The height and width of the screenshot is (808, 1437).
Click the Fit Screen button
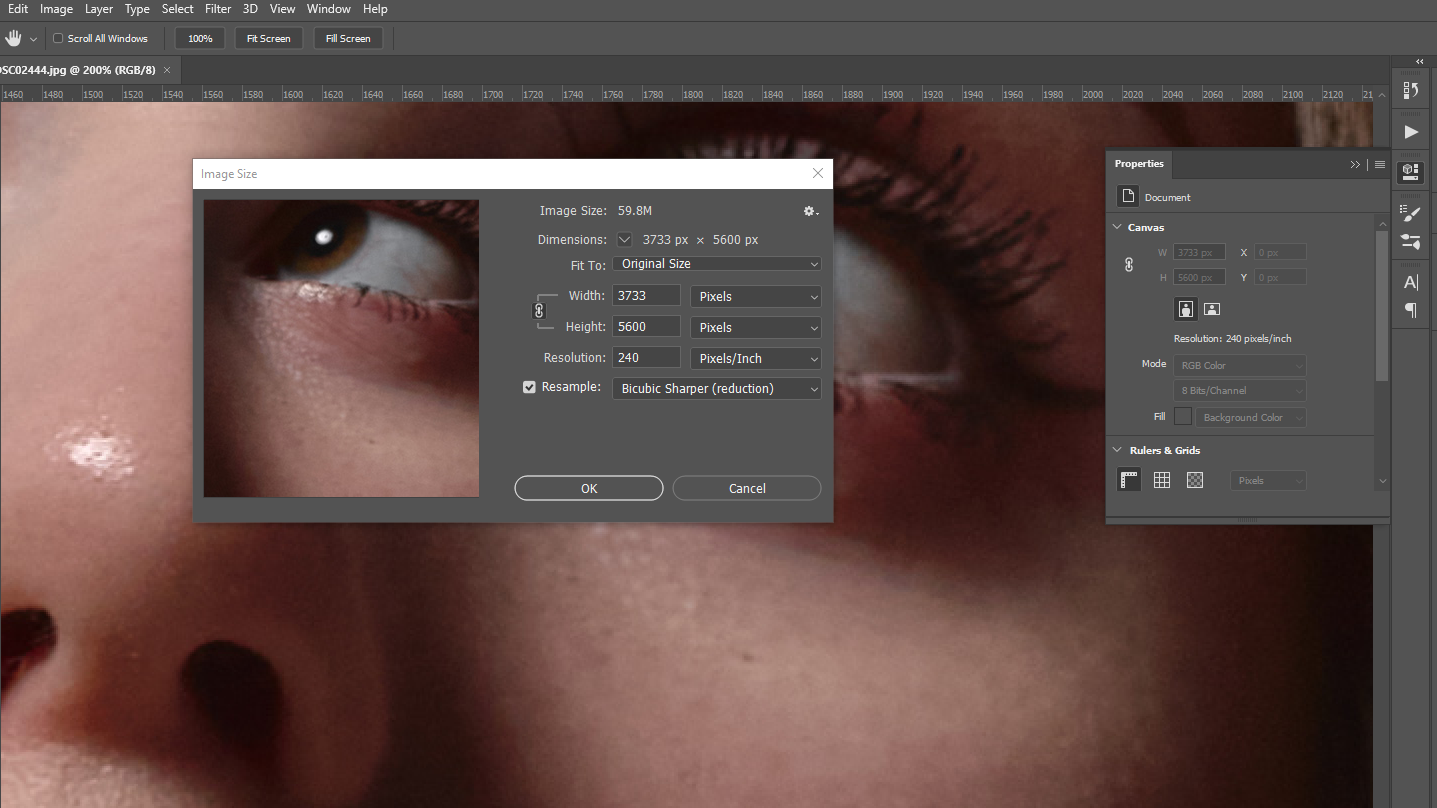tap(269, 38)
